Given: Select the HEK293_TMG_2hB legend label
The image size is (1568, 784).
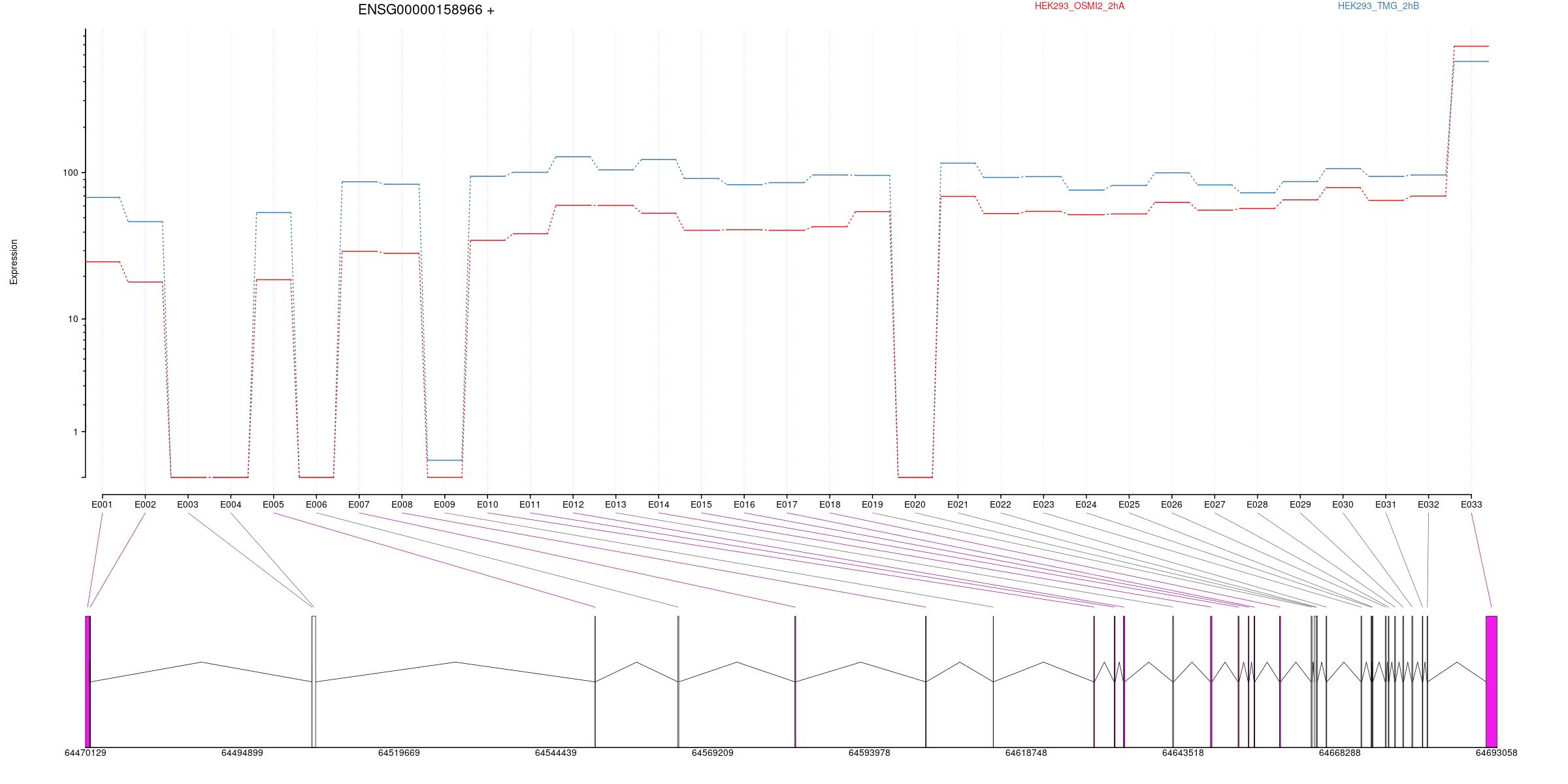Looking at the screenshot, I should 1379,6.
